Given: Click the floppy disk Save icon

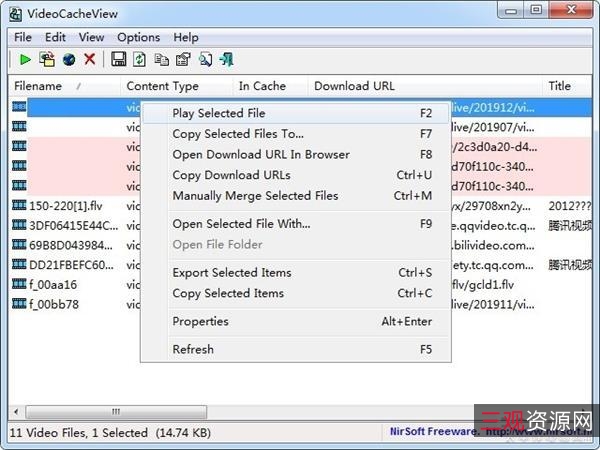Looking at the screenshot, I should [118, 60].
